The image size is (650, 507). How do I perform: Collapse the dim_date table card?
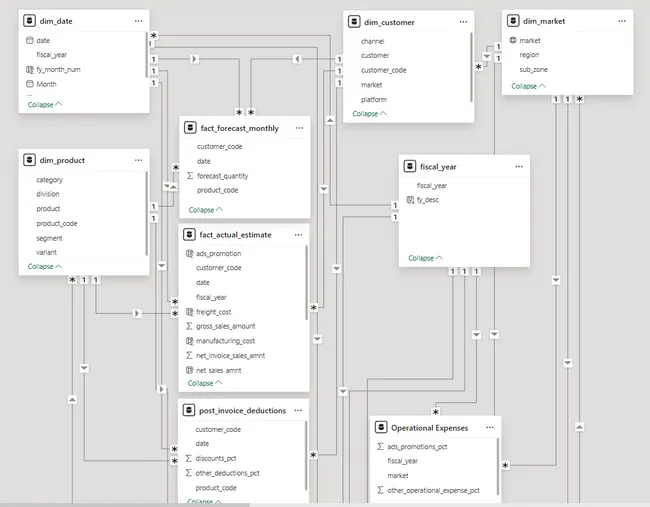click(45, 104)
